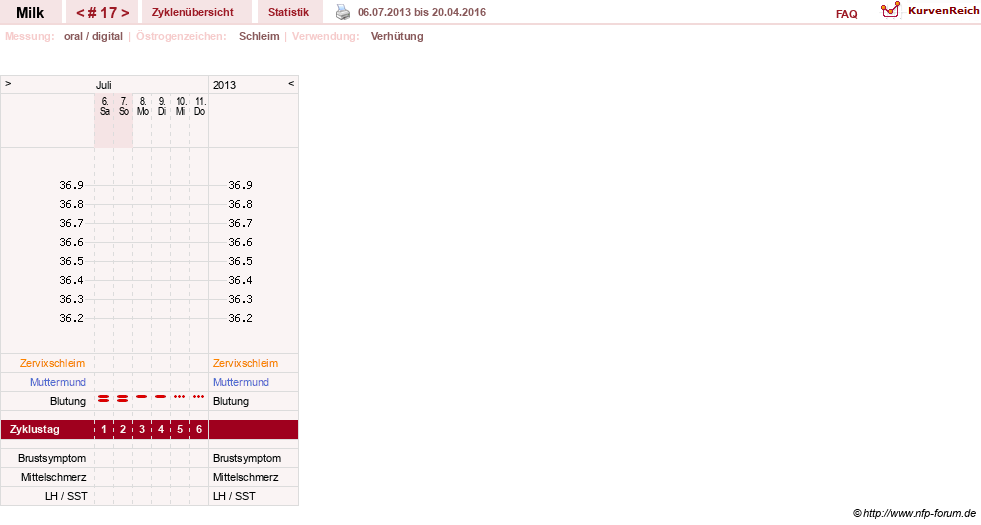Select date column '8. Mo'
The height and width of the screenshot is (525, 981).
click(143, 106)
